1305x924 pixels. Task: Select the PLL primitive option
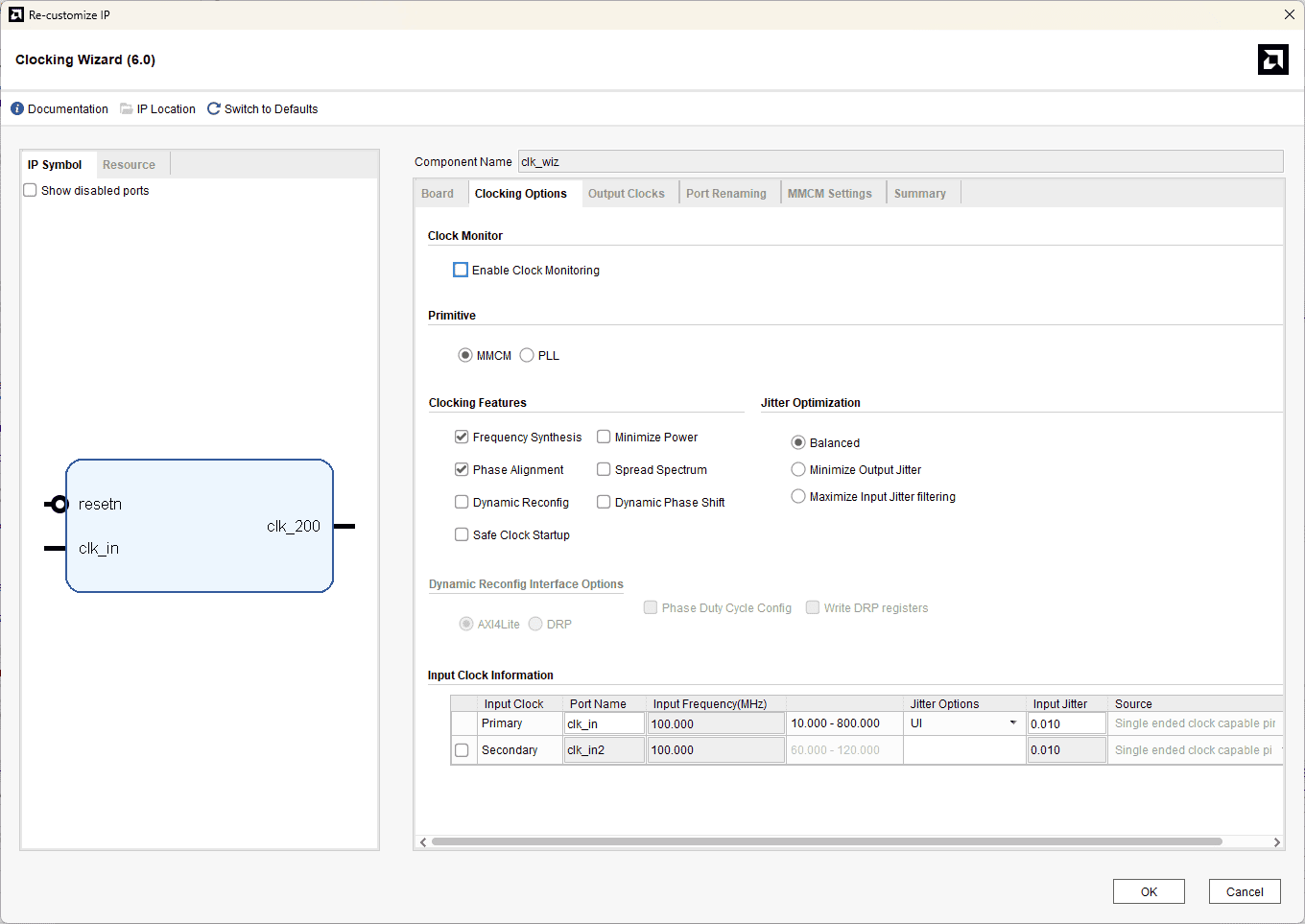click(527, 356)
